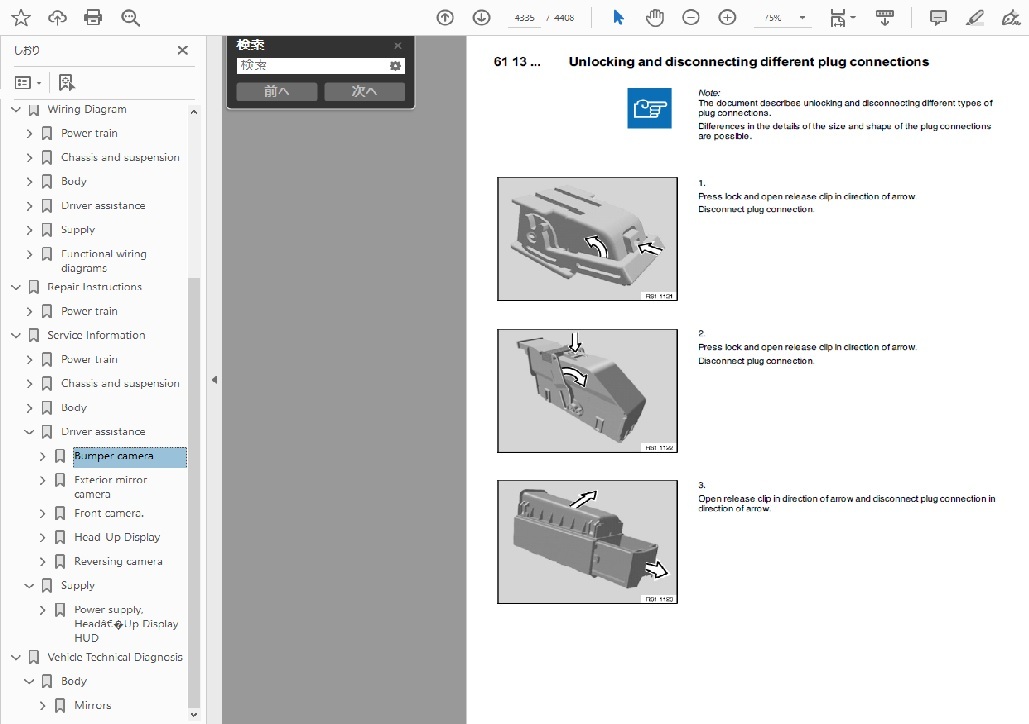Screen dimensions: 1029x724
Task: Choose the arrow selection tool
Action: 618,17
